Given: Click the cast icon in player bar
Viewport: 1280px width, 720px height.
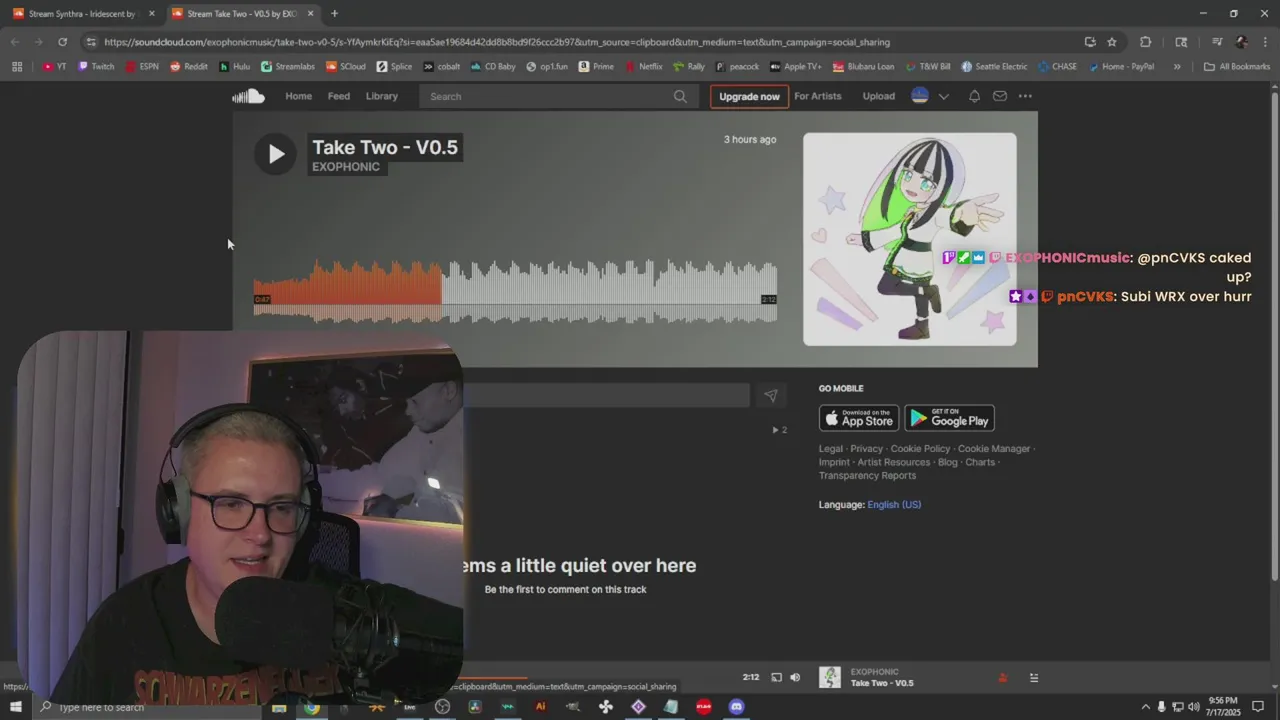Looking at the screenshot, I should tap(776, 677).
